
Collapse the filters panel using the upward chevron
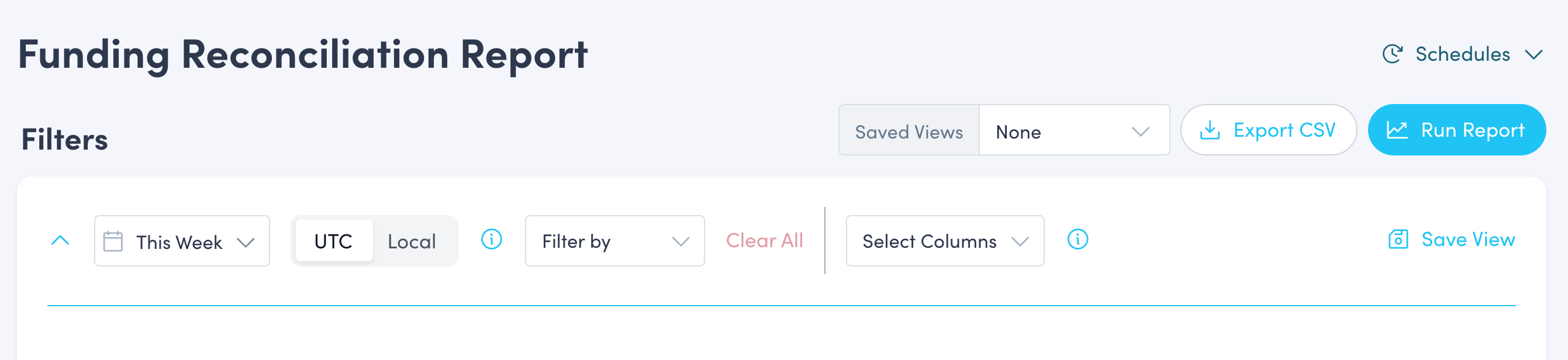60,240
